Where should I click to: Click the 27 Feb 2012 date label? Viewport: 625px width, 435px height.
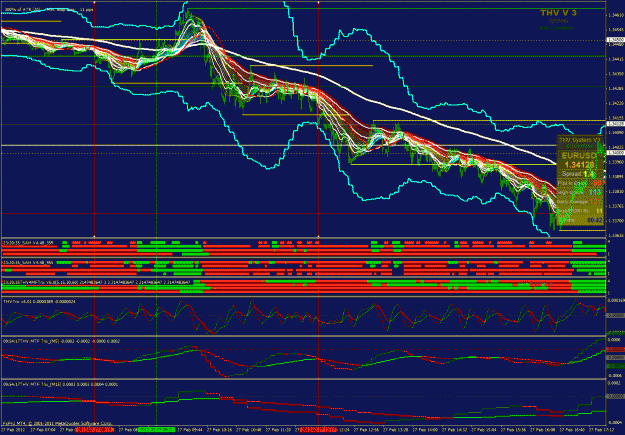coord(13,430)
